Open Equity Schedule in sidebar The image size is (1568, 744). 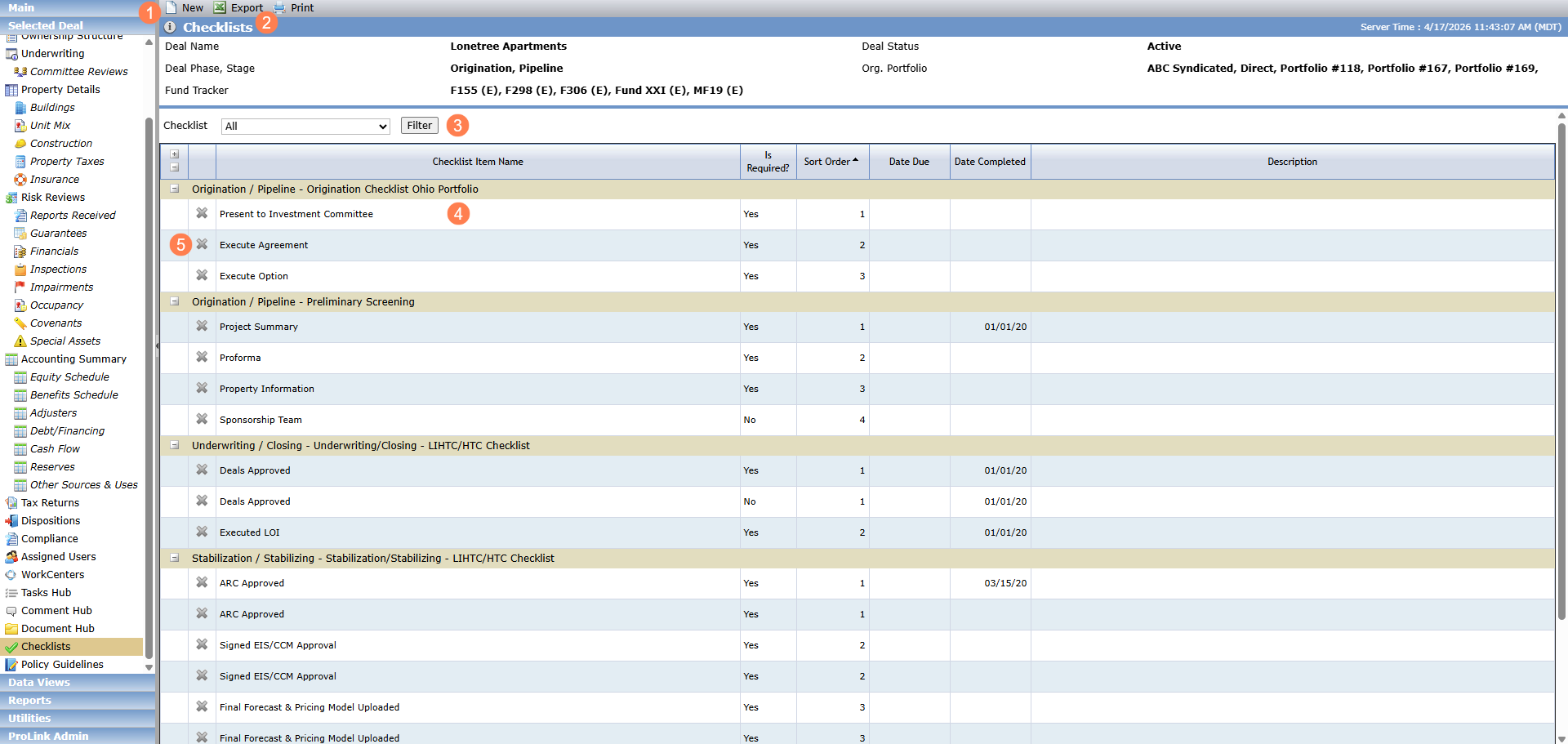click(x=69, y=377)
